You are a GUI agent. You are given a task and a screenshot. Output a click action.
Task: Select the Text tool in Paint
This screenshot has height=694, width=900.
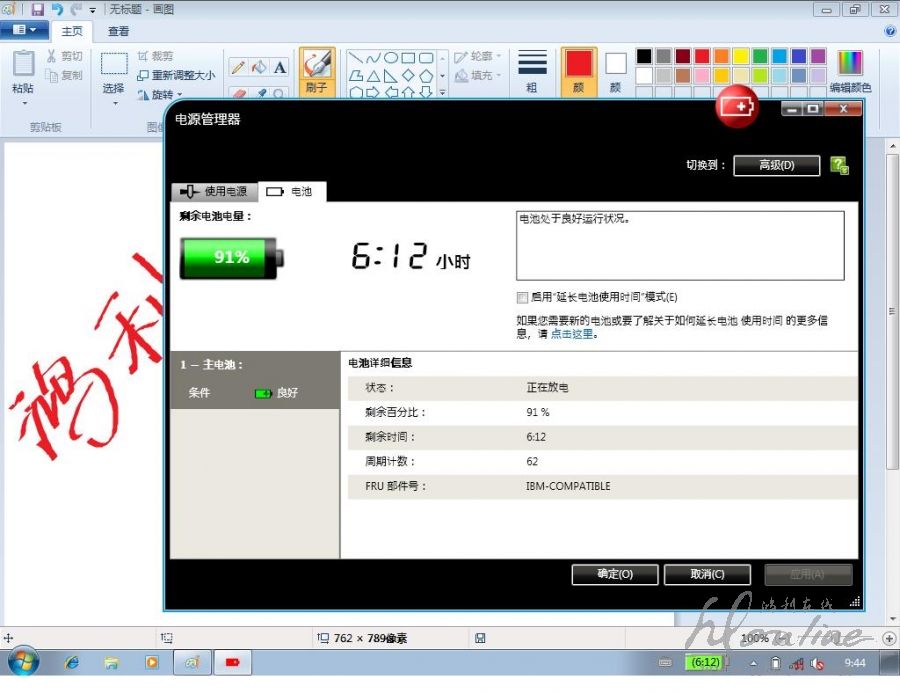pyautogui.click(x=280, y=67)
